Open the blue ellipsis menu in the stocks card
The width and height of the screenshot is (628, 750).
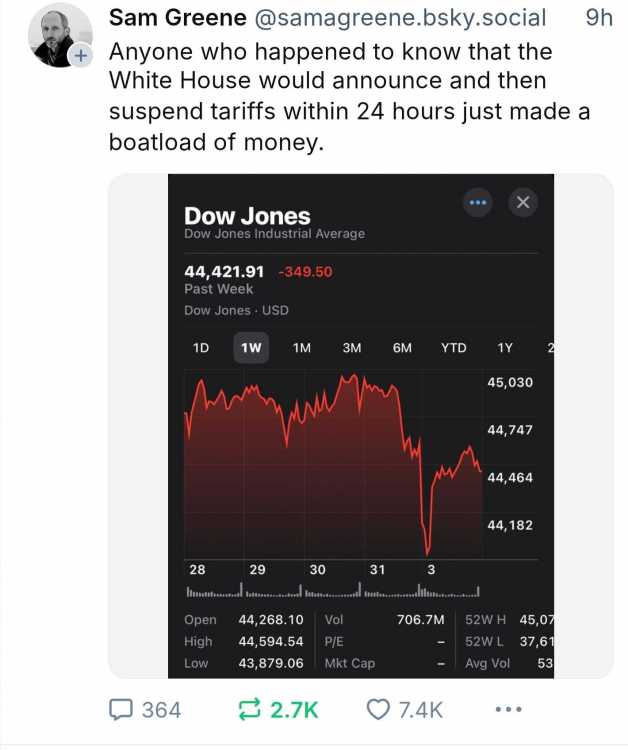coord(477,202)
